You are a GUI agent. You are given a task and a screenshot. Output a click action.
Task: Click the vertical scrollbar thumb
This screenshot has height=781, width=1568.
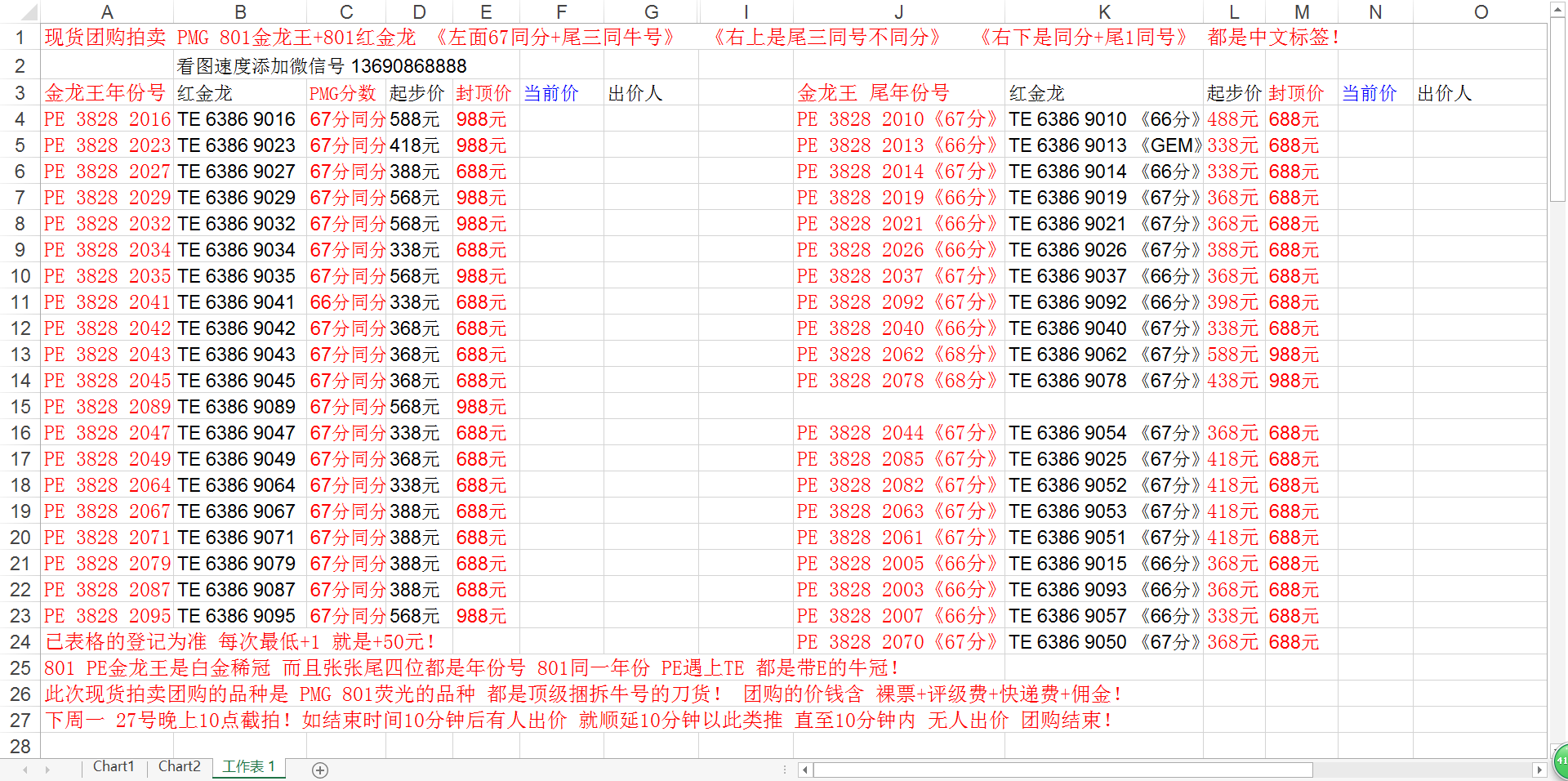(1558, 109)
